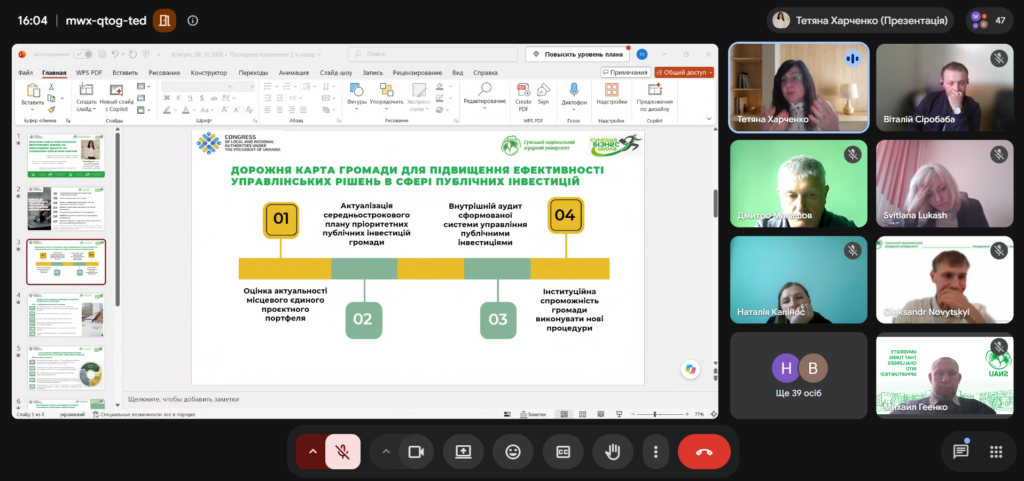Screen dimensions: 1024x481
Task: Click the Paste clipboard icon
Action: (33, 90)
